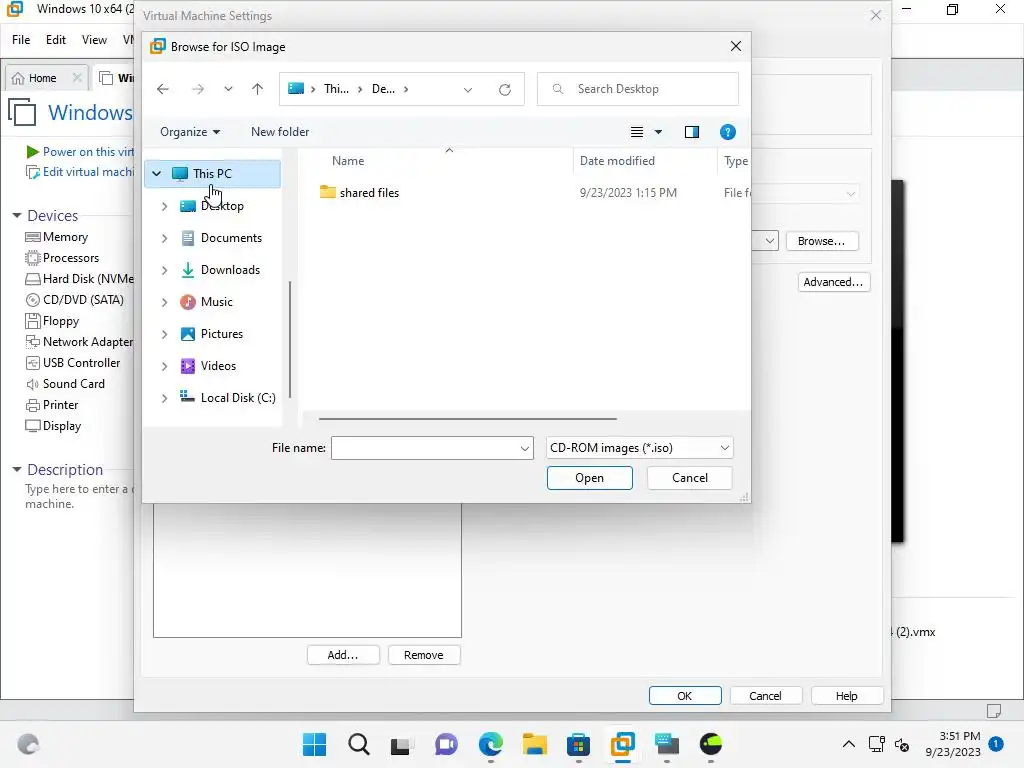Open File Explorer from taskbar
Viewport: 1024px width, 768px height.
tap(534, 744)
